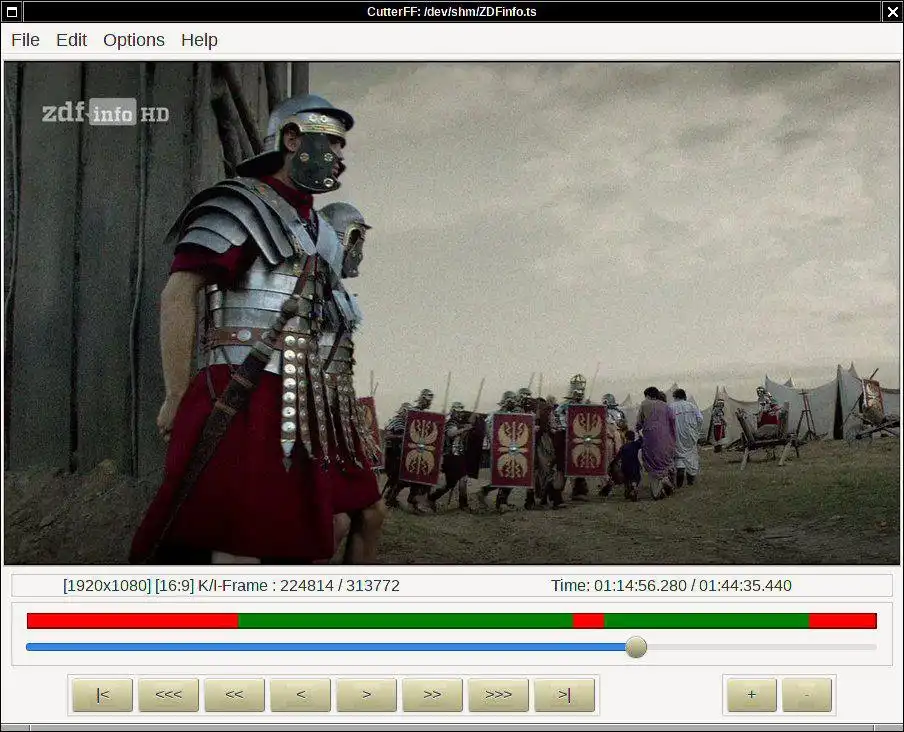Click the first red segment of cut bar

(x=133, y=621)
